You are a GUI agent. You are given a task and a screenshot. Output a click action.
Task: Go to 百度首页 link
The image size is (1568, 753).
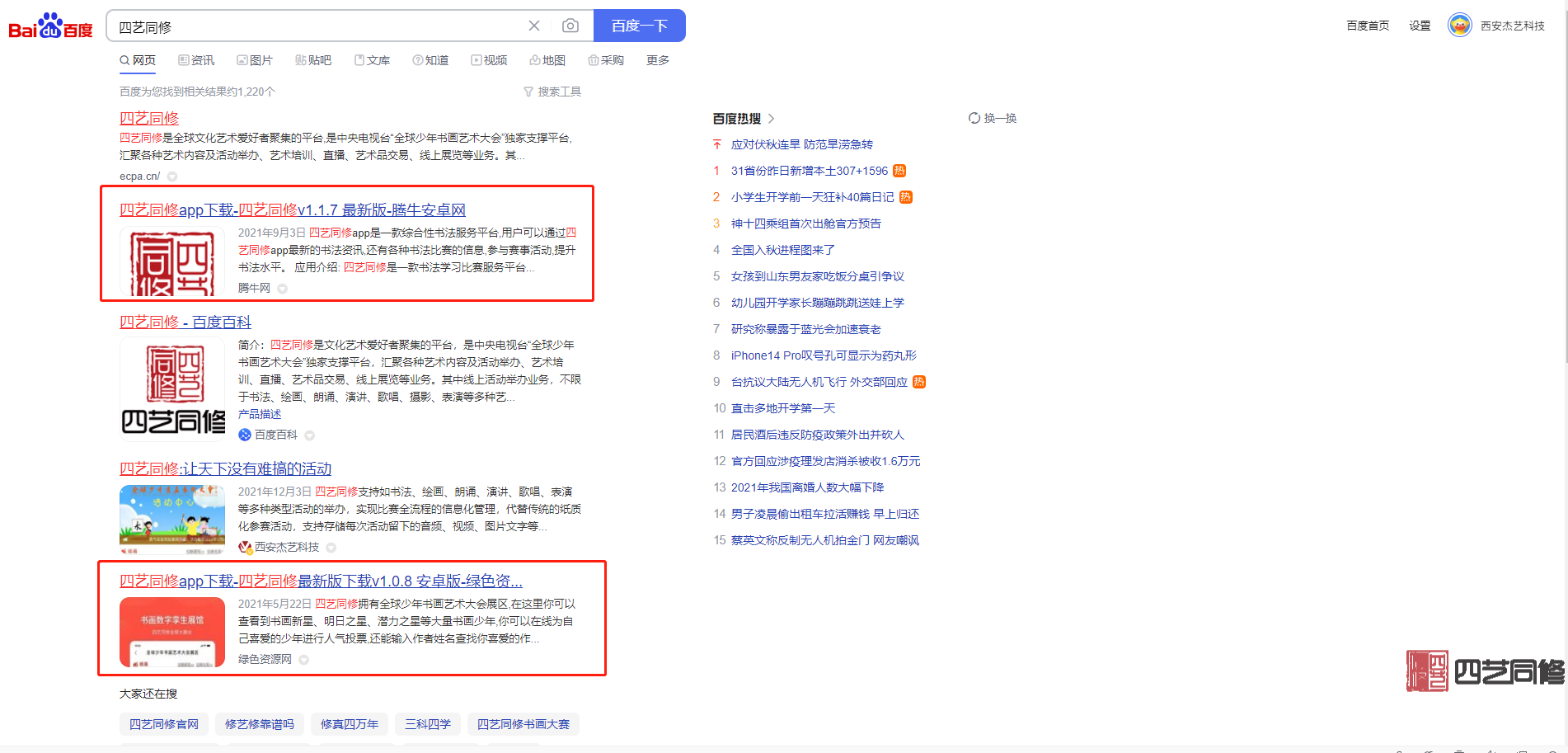[1368, 26]
